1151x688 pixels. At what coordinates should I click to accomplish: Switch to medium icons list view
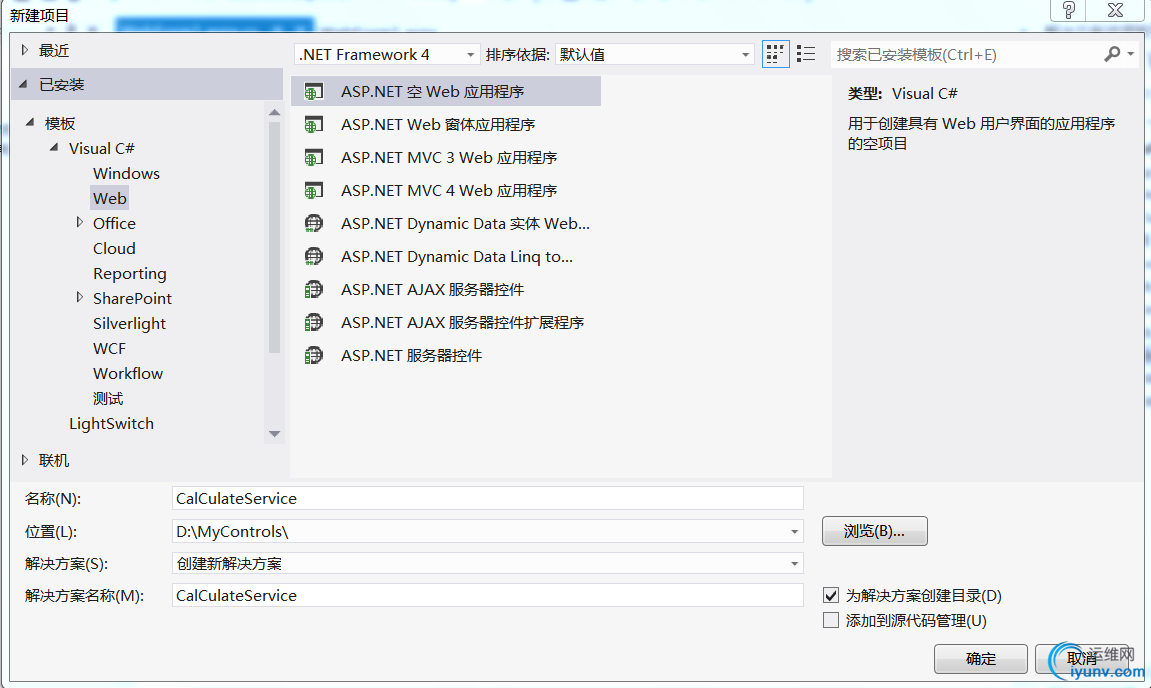click(x=806, y=54)
